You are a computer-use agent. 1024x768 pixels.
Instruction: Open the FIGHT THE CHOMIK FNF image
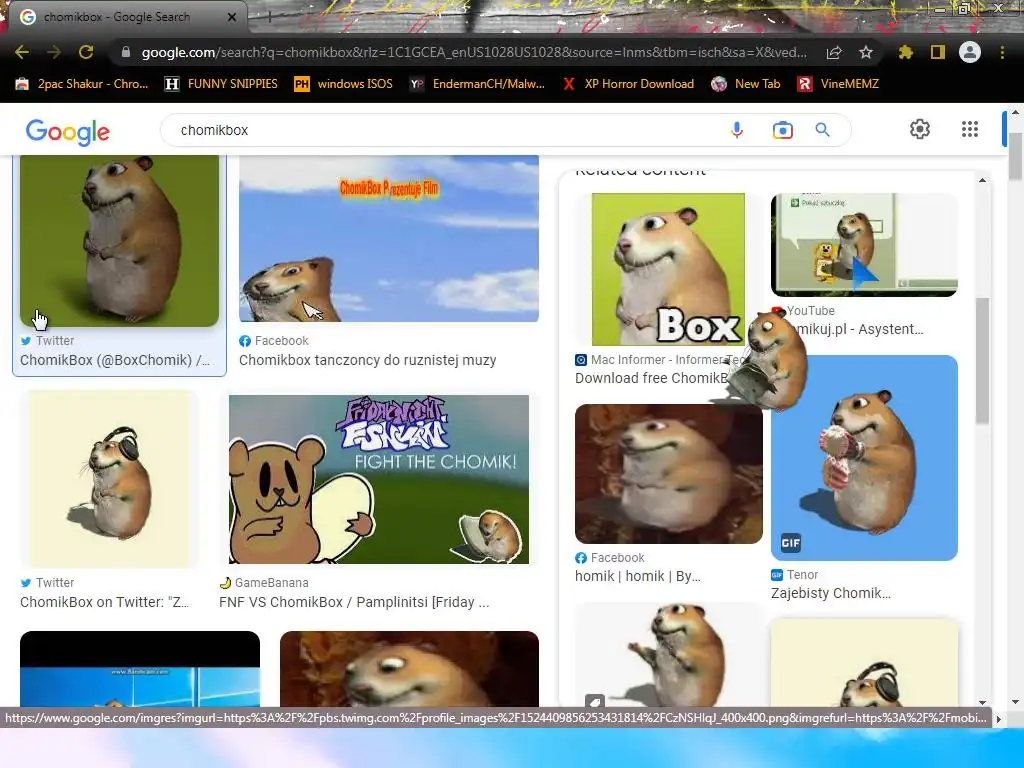point(379,479)
